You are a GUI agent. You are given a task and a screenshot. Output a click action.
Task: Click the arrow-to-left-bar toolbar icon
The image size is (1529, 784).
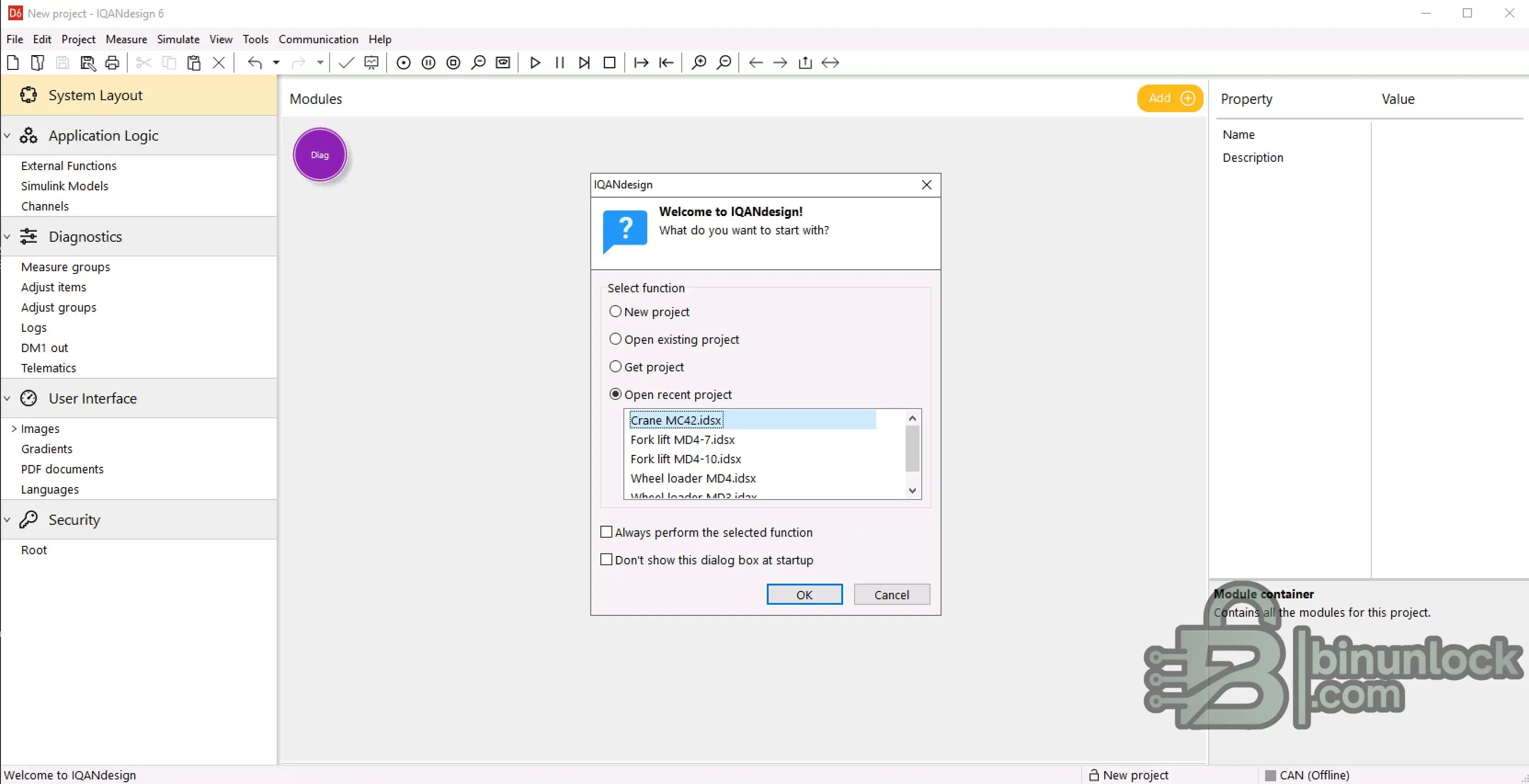[x=667, y=62]
